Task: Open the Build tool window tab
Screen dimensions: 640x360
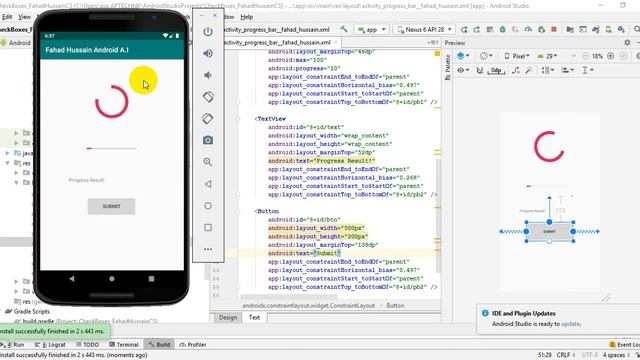Action: (x=159, y=344)
